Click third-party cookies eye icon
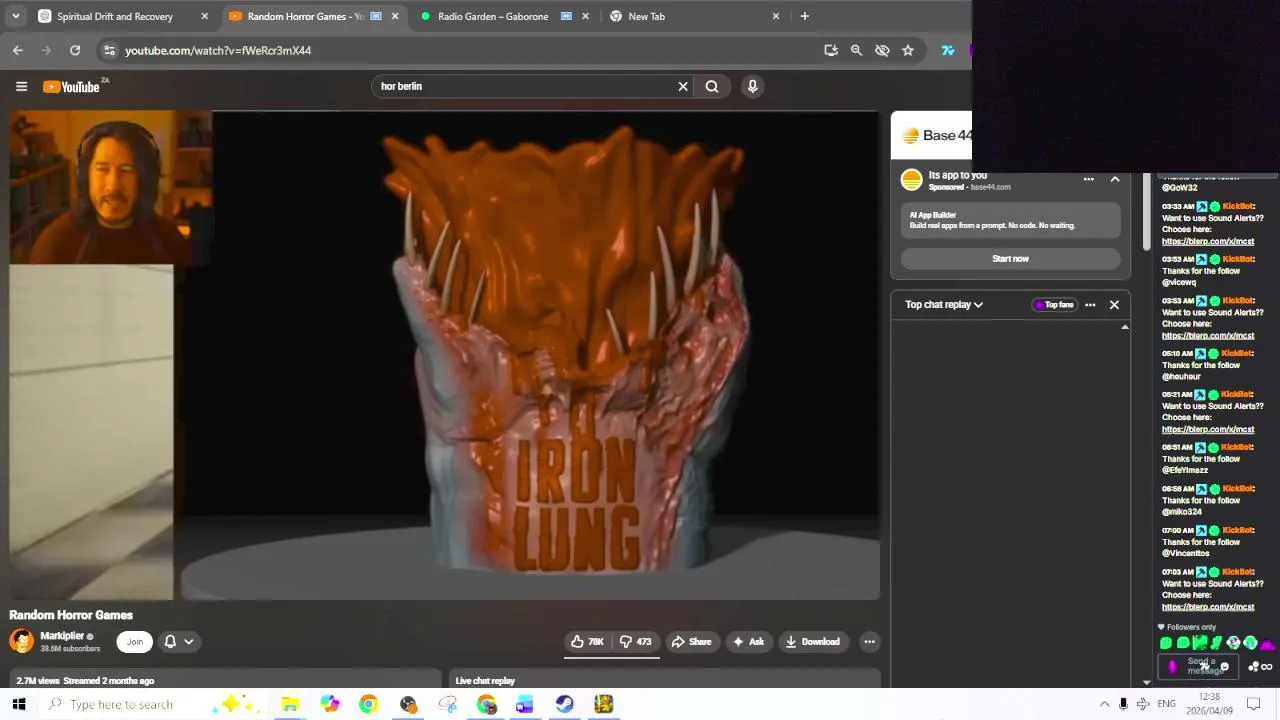The width and height of the screenshot is (1280, 720). click(x=882, y=50)
